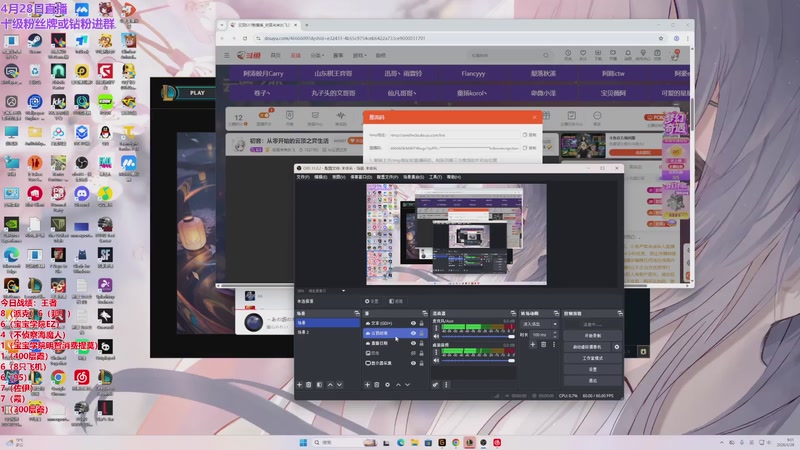The height and width of the screenshot is (450, 800).
Task: Mute the desktop audio channel
Action: [436, 361]
